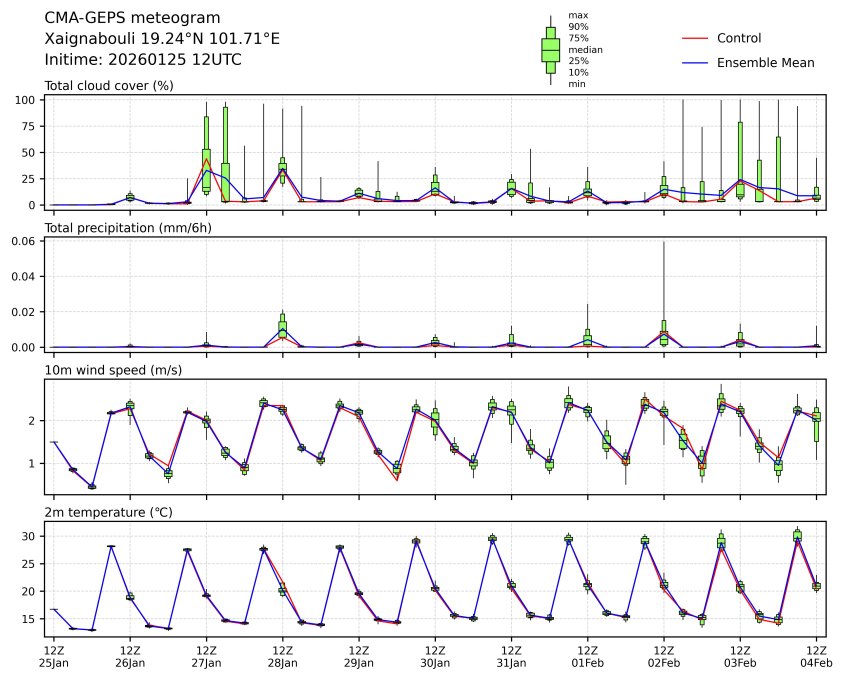Click the red Control legend line
Image resolution: width=844 pixels, height=680 pixels.
point(695,38)
